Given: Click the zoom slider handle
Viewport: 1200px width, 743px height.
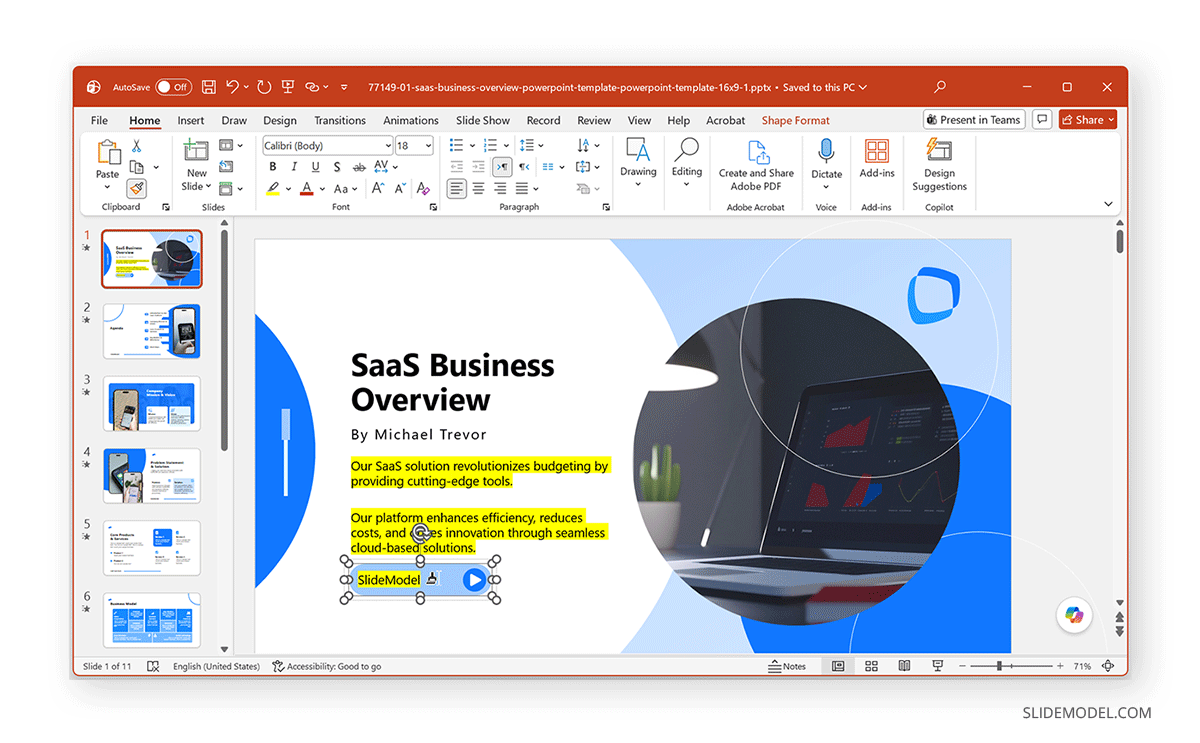Looking at the screenshot, I should tap(999, 666).
